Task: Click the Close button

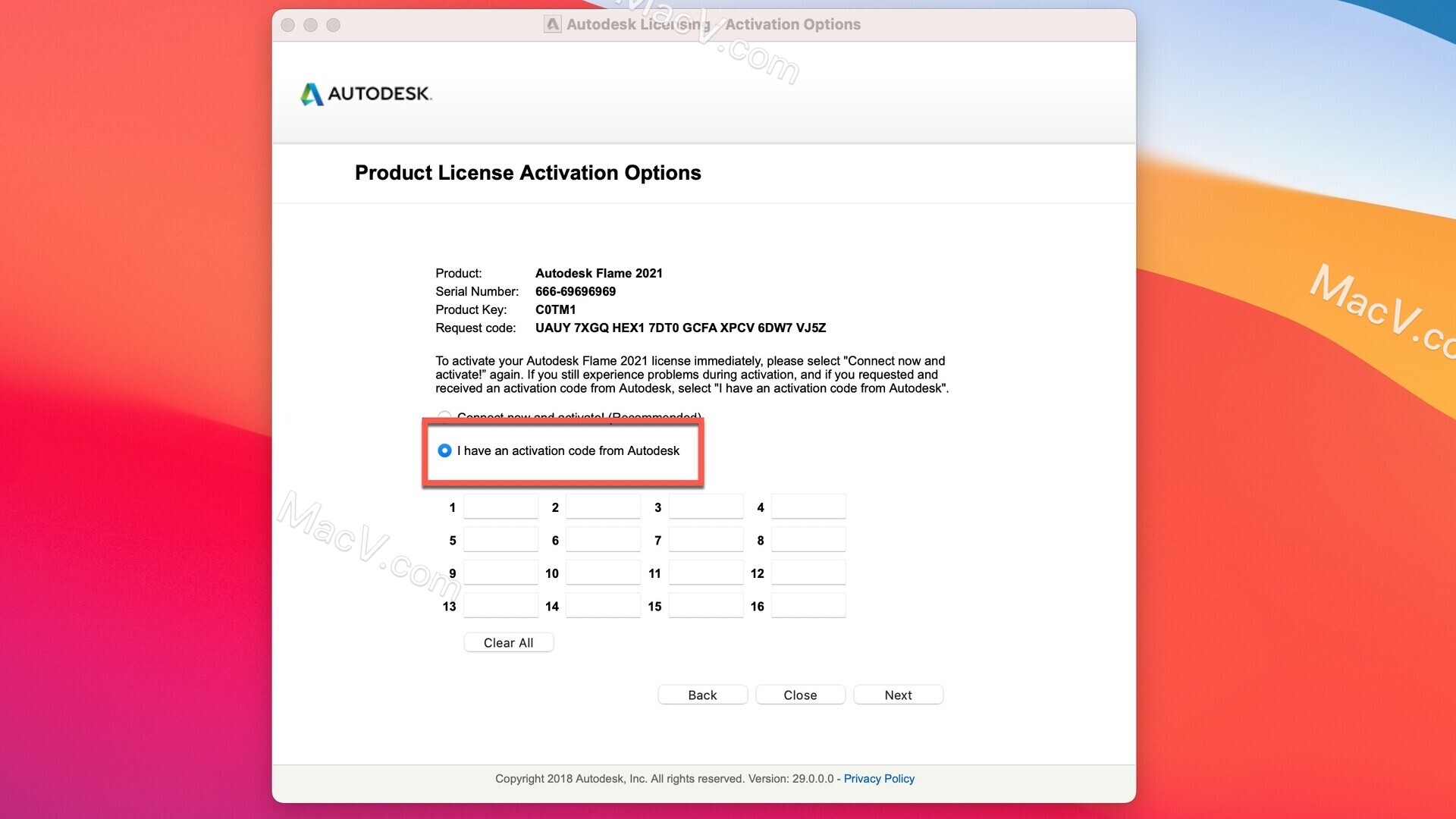Action: (800, 694)
